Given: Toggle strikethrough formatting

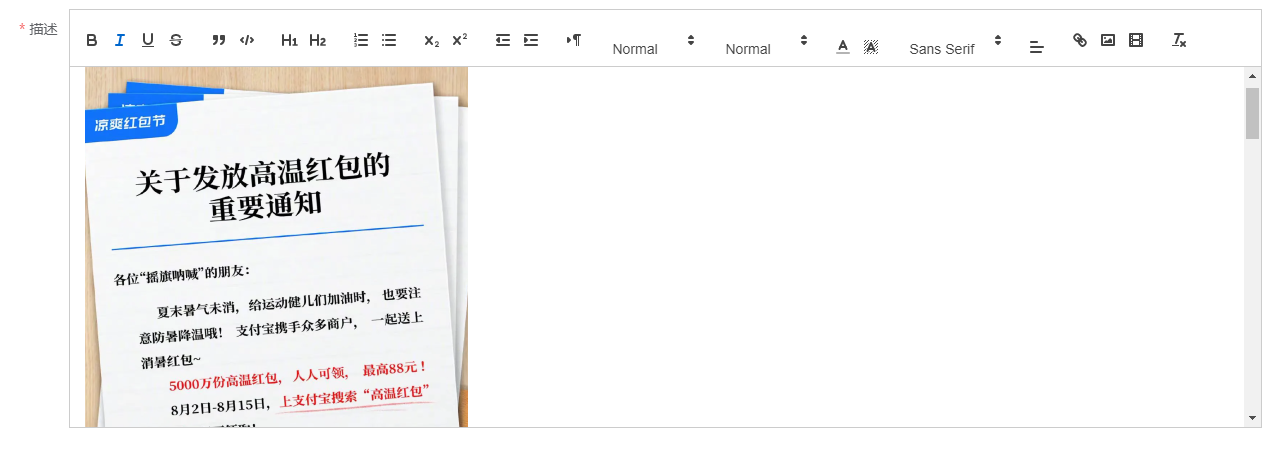Looking at the screenshot, I should click(176, 40).
